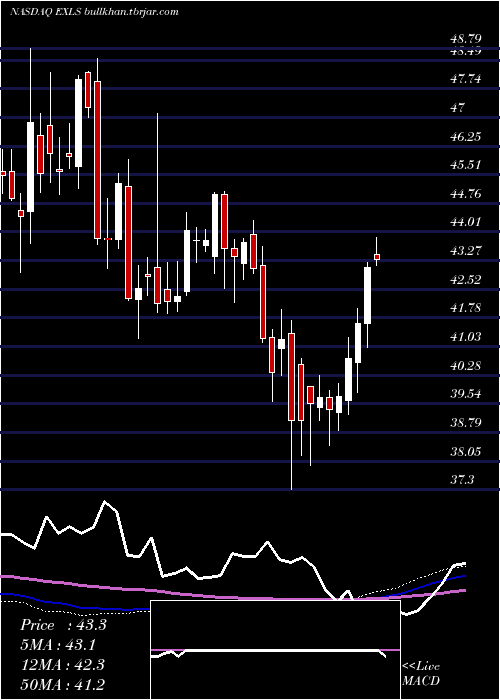The height and width of the screenshot is (700, 500).
Task: Click inside the MACD inset panel
Action: coord(275,650)
